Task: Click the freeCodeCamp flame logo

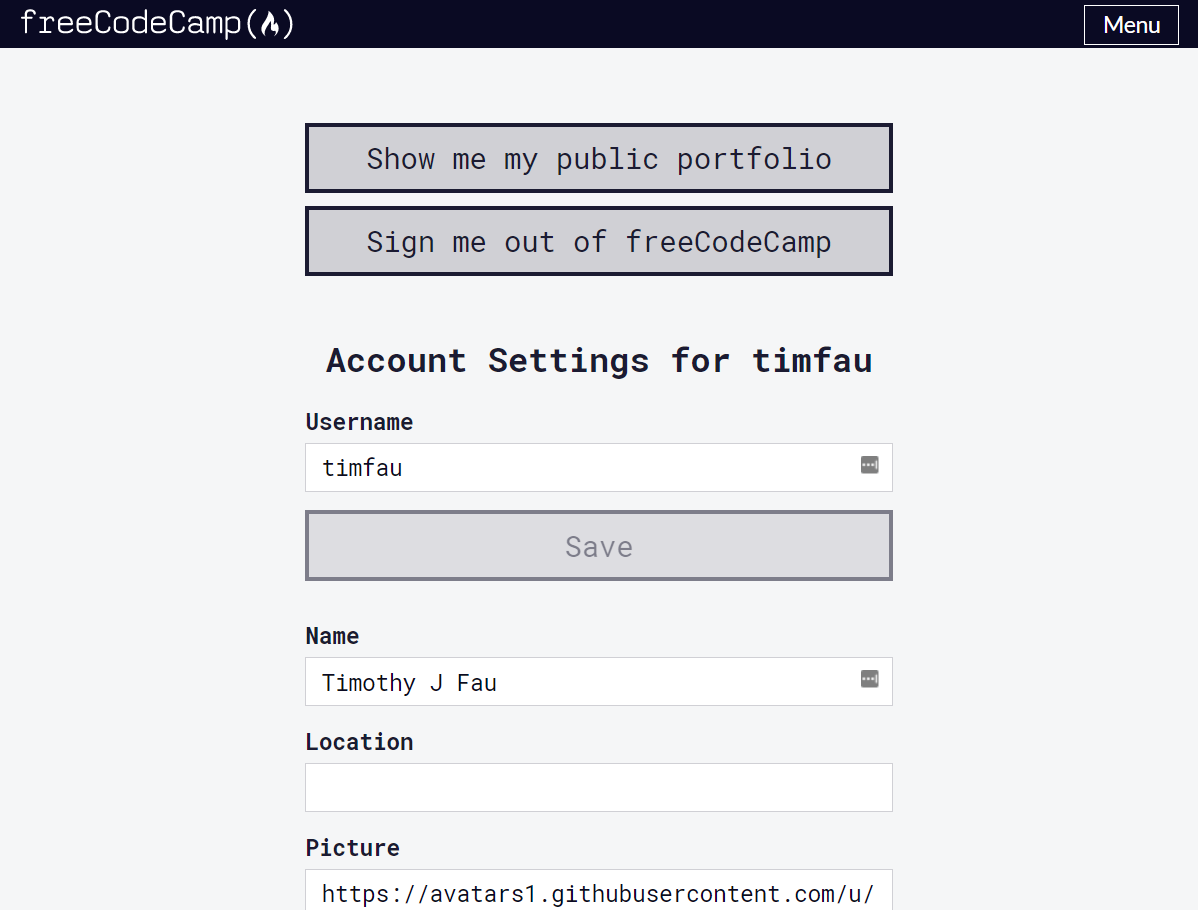Action: (x=272, y=22)
